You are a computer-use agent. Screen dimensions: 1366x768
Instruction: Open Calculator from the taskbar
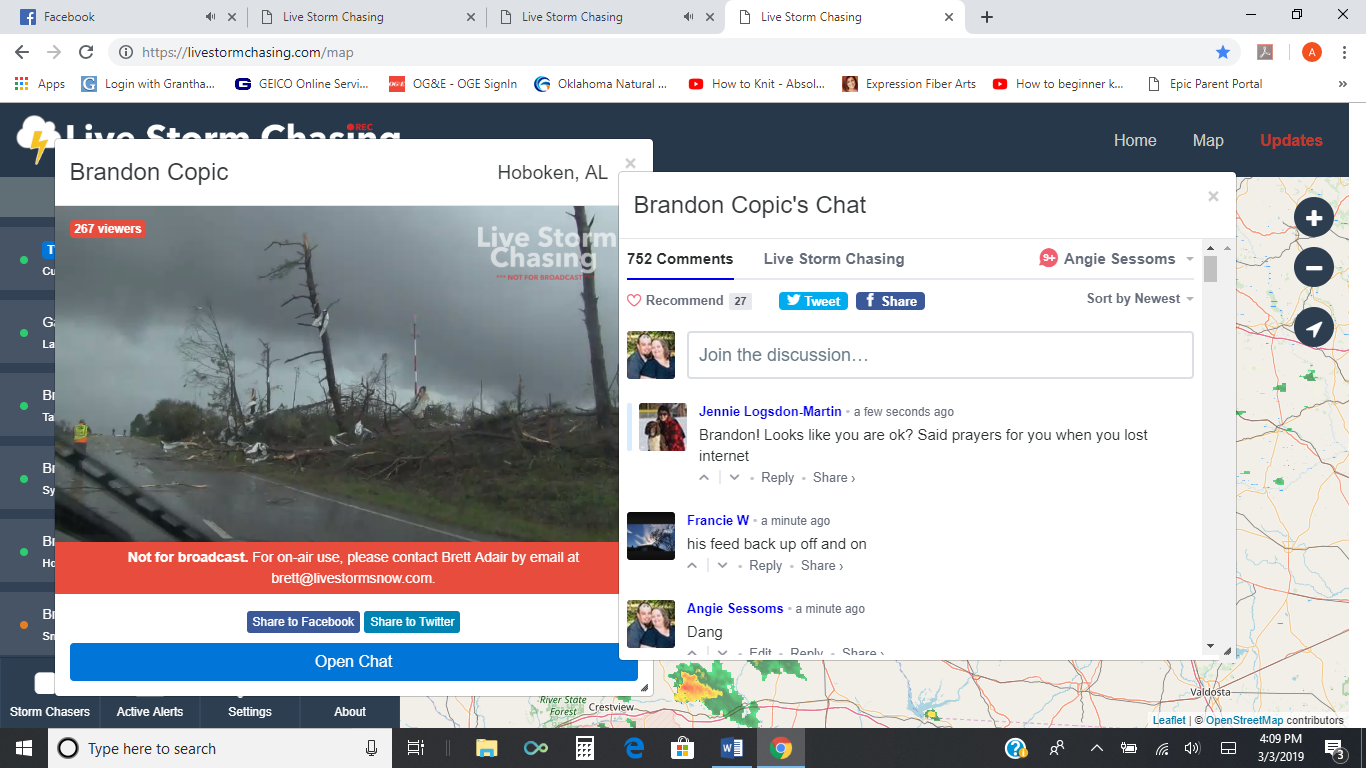pos(585,748)
